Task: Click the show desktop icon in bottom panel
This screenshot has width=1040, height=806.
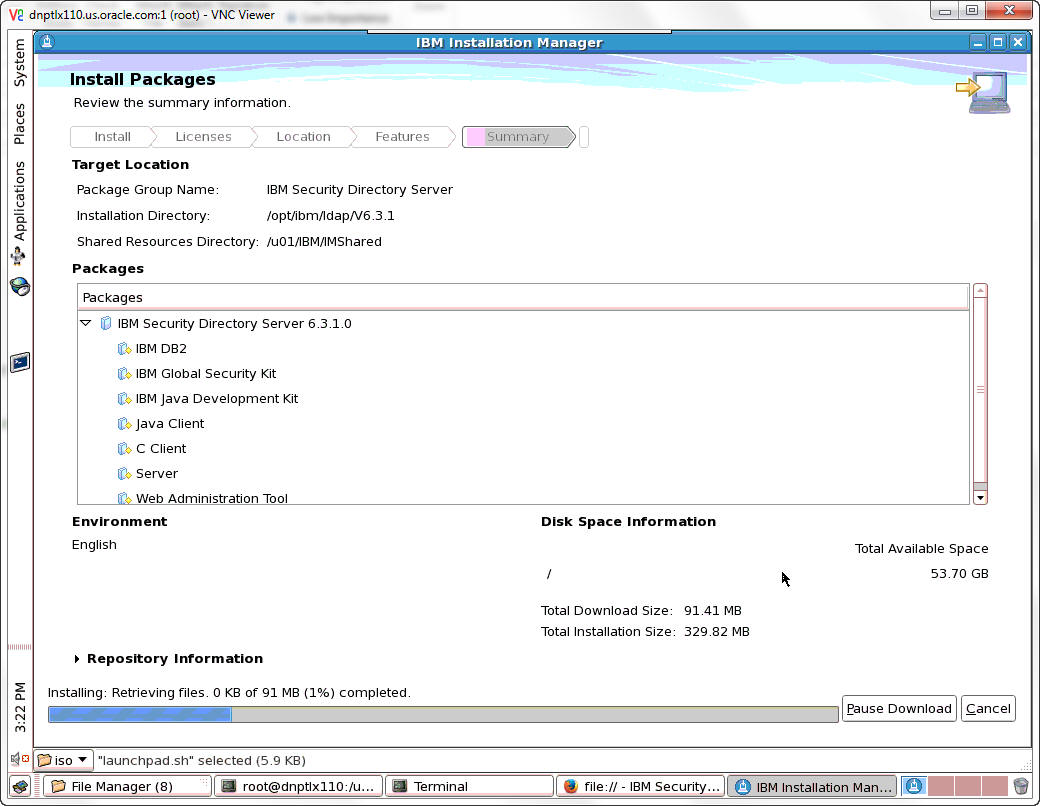Action: [20, 786]
